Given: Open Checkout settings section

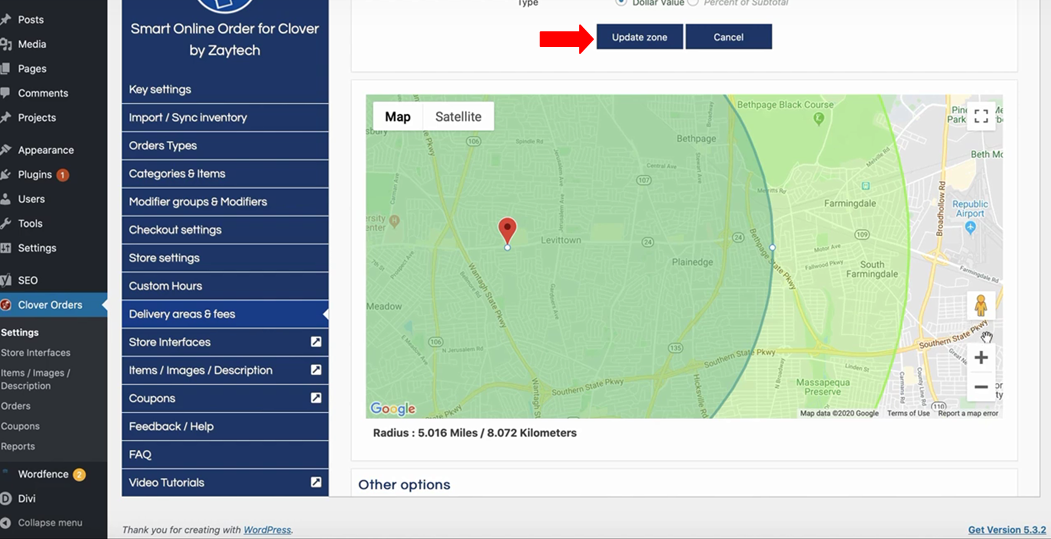Looking at the screenshot, I should coord(225,230).
